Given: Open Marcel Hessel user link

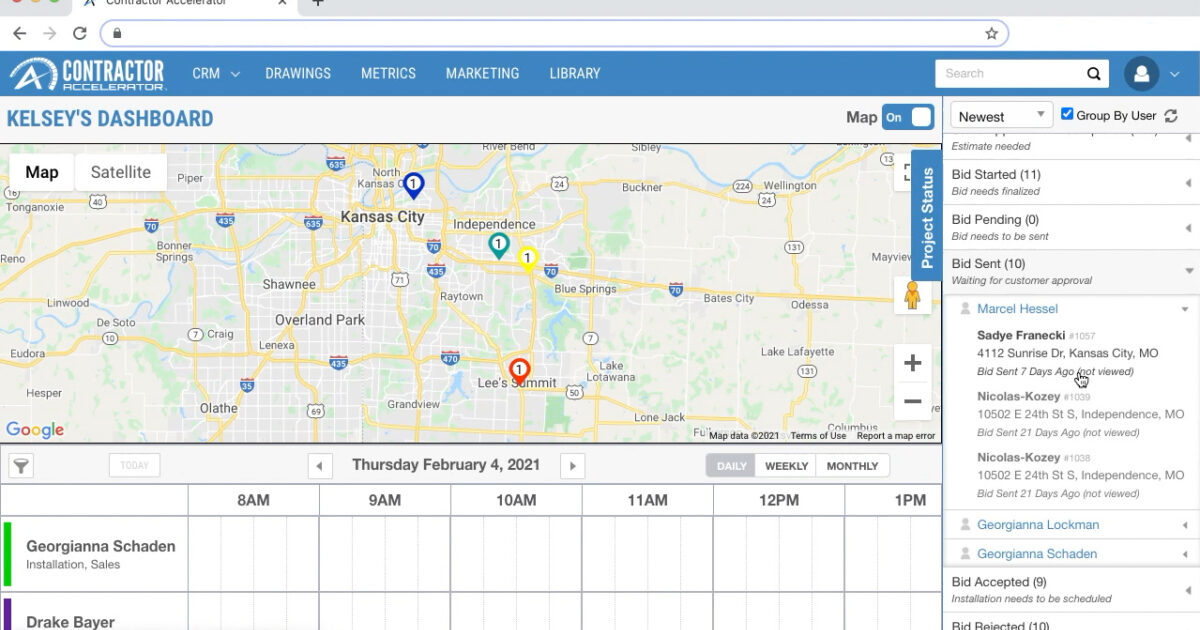Looking at the screenshot, I should click(1017, 309).
